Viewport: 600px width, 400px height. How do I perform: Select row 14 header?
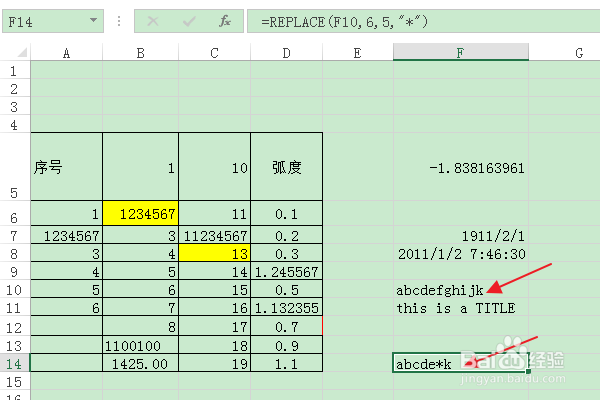[x=15, y=363]
